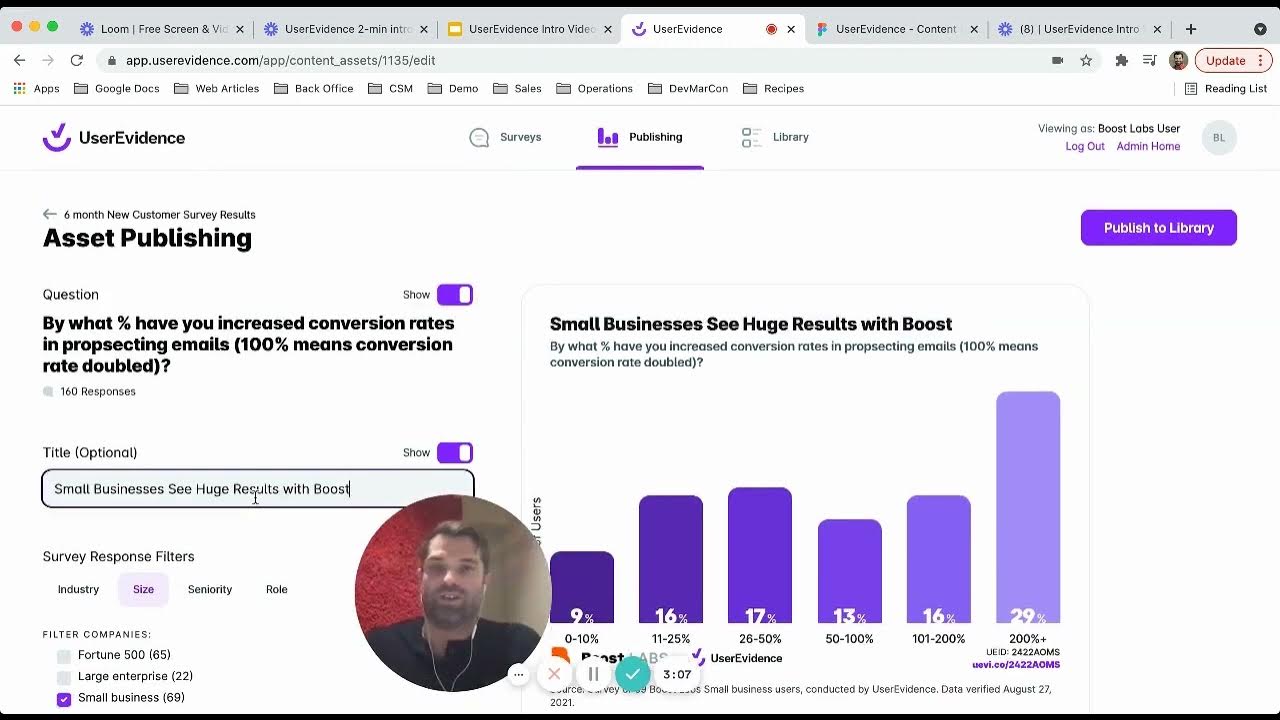Open Operations bookmark folder
This screenshot has height=720, width=1280.
tap(594, 88)
